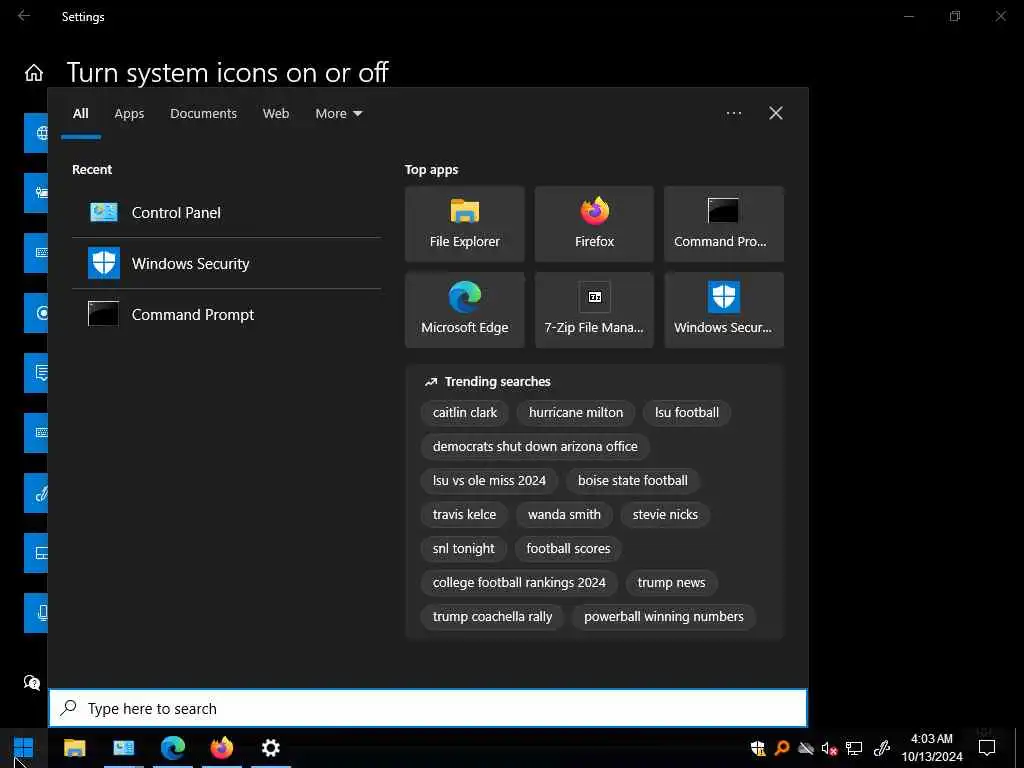Launch Firefox tile in Top apps
1024x768 pixels.
point(594,224)
